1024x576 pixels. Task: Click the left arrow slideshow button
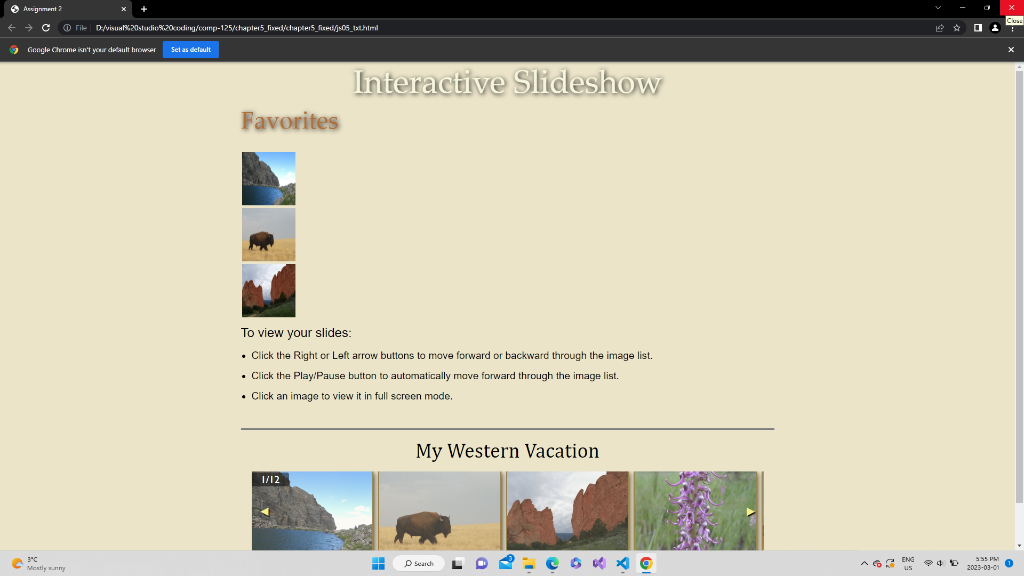(264, 512)
